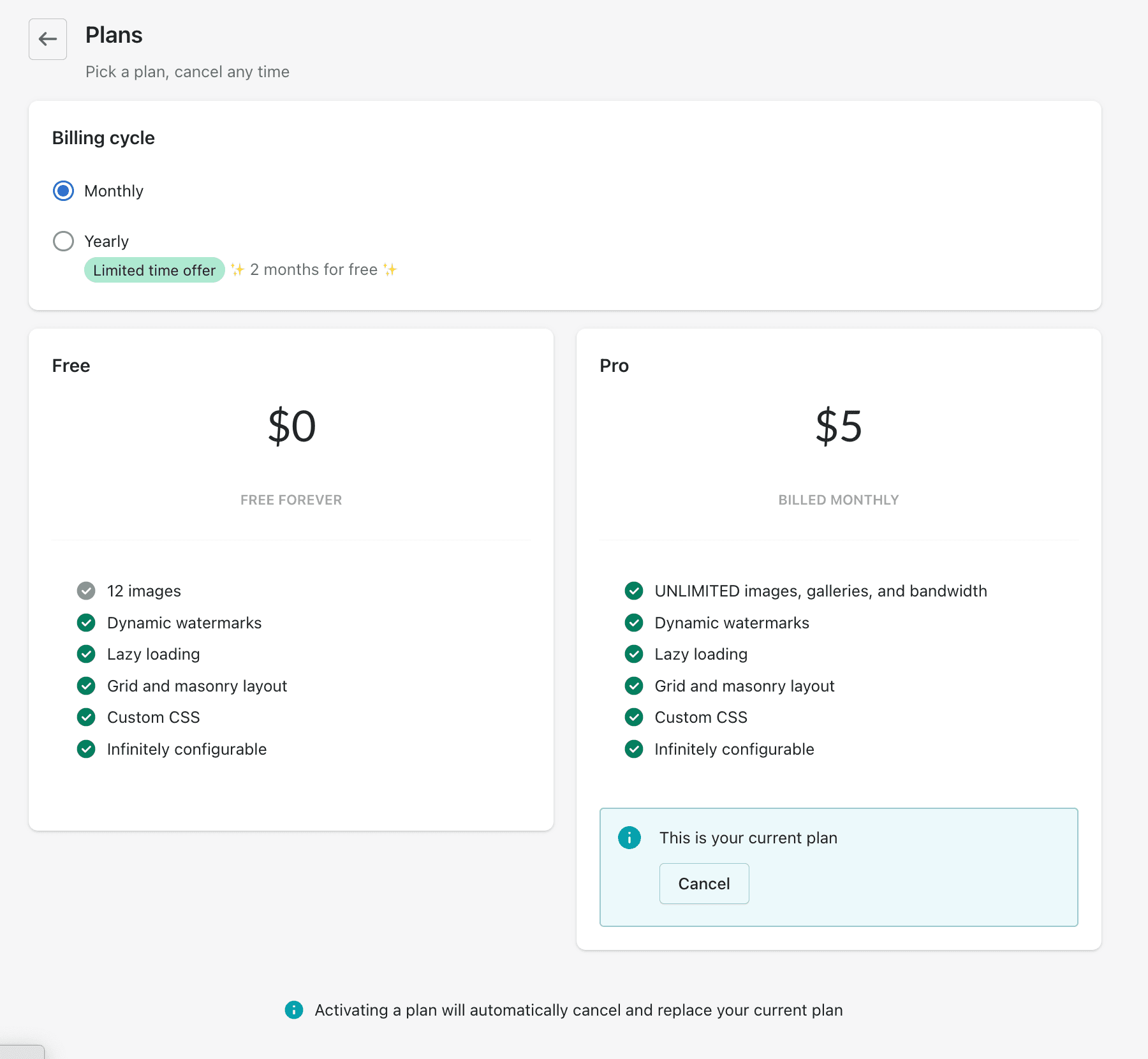Click the Free plan title
Image resolution: width=1148 pixels, height=1059 pixels.
(71, 366)
